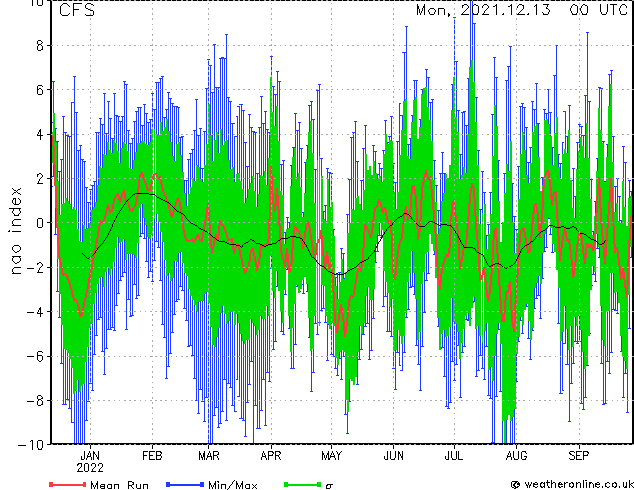Click the y-axis value -8
634x490 pixels.
tap(35, 400)
